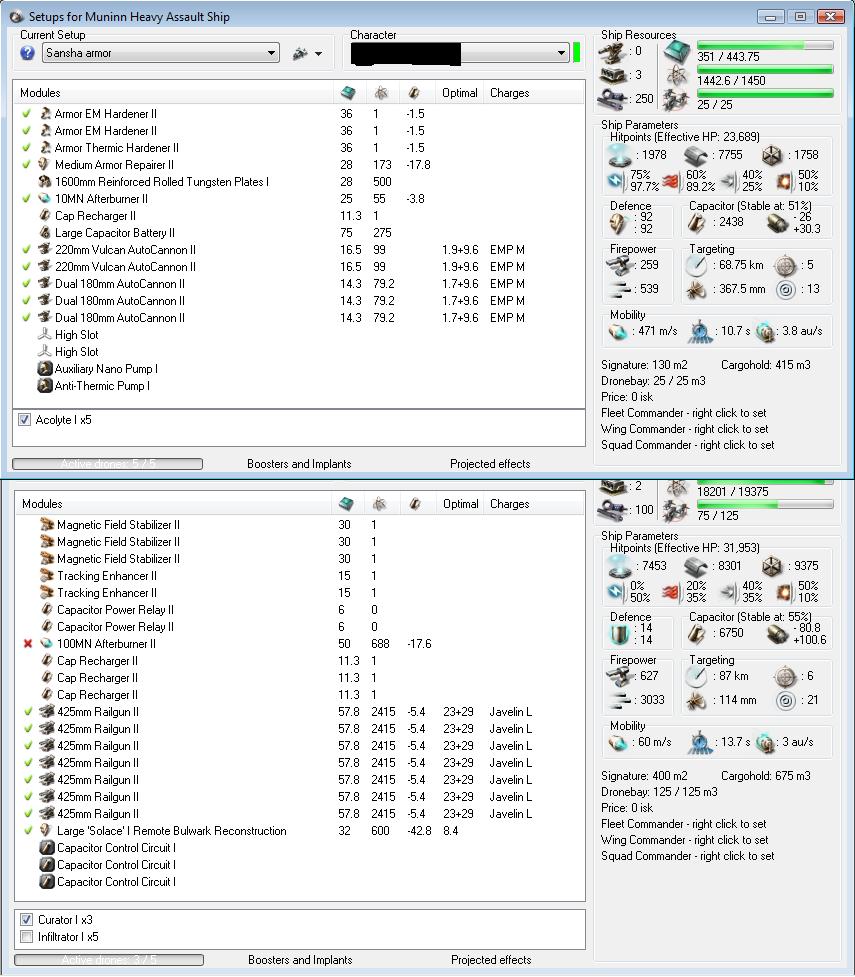855x977 pixels.
Task: Click align time icon showing 10.7 s
Action: [x=700, y=331]
